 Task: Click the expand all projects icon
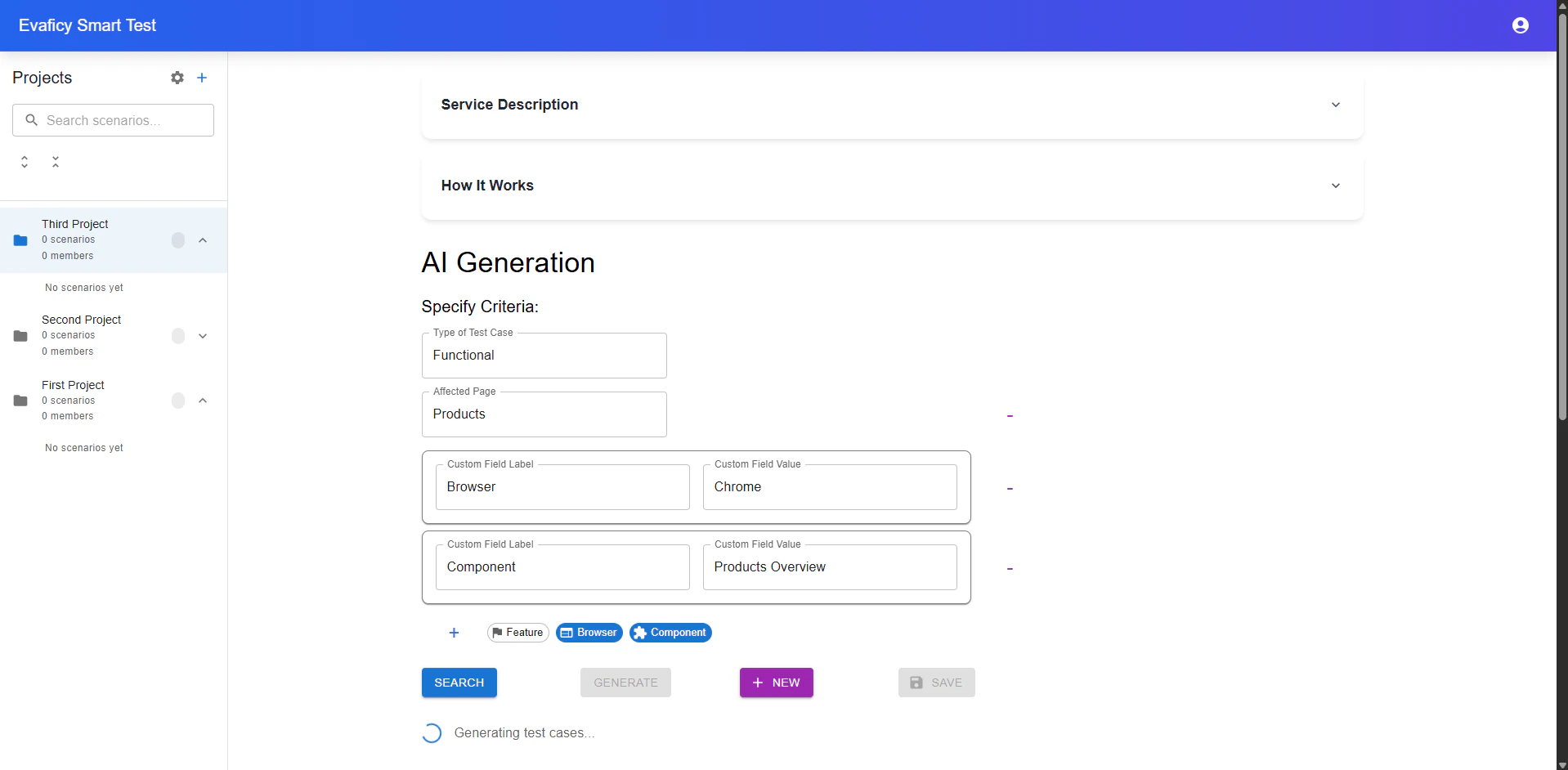coord(25,162)
